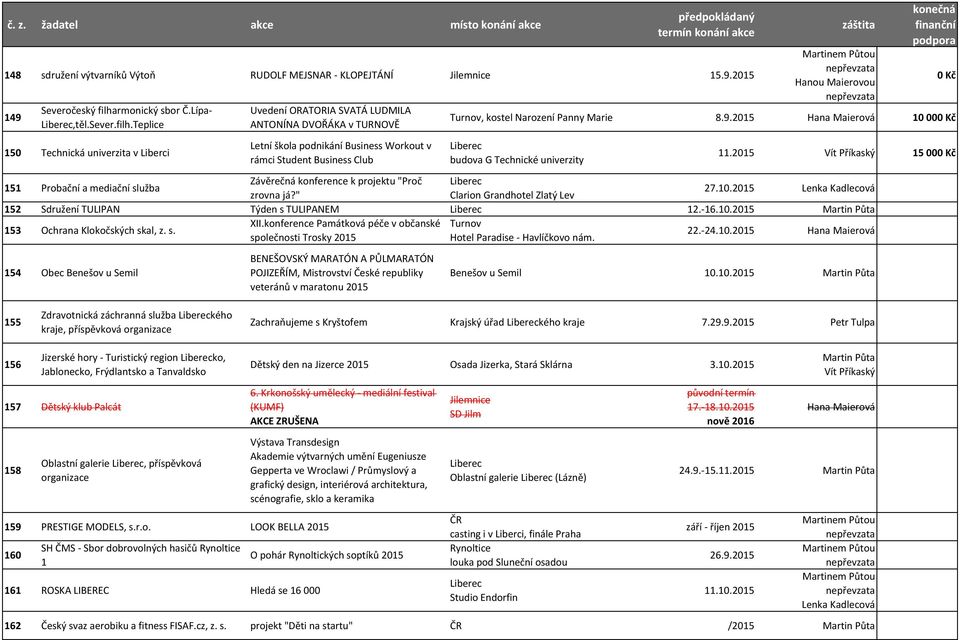This screenshot has height=640, width=960.
Task: Select the date cell '/2015'
Action: 741,625
